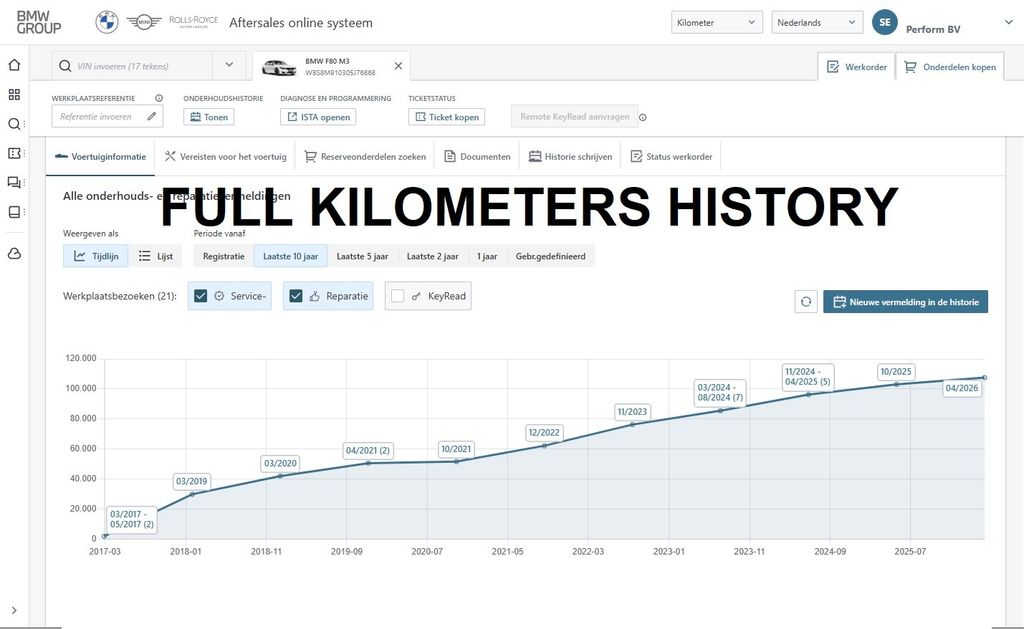Enable the KeyRead checkbox
1024x629 pixels.
[398, 296]
